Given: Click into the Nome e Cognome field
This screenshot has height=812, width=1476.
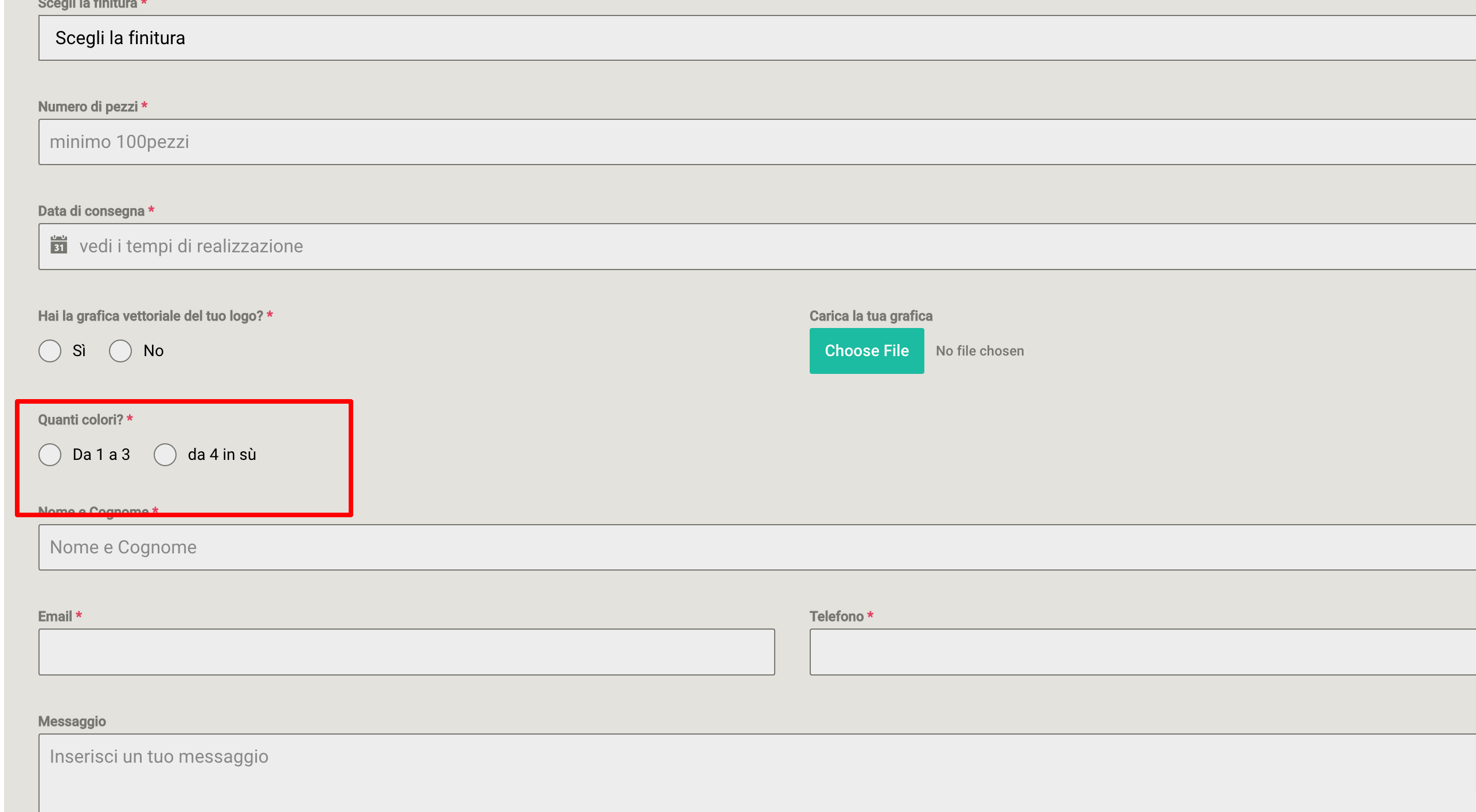Looking at the screenshot, I should (x=757, y=547).
